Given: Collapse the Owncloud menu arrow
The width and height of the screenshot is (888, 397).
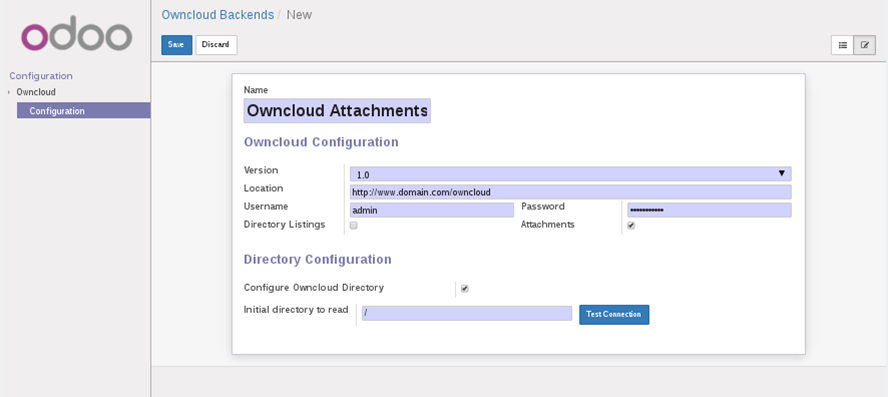Looking at the screenshot, I should coord(9,92).
